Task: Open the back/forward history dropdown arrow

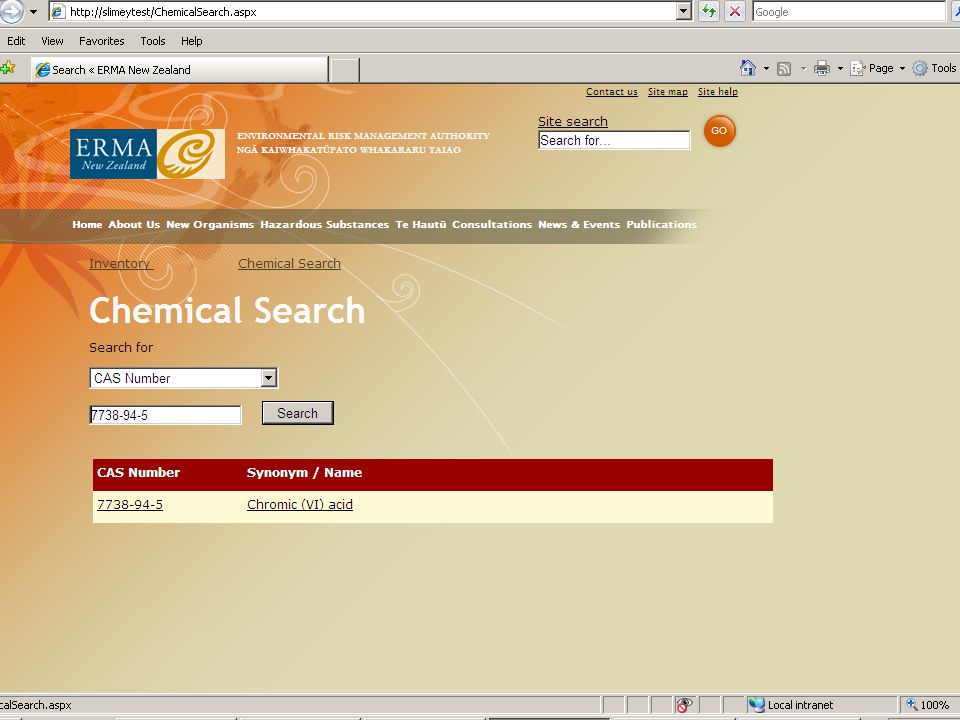Action: click(34, 12)
